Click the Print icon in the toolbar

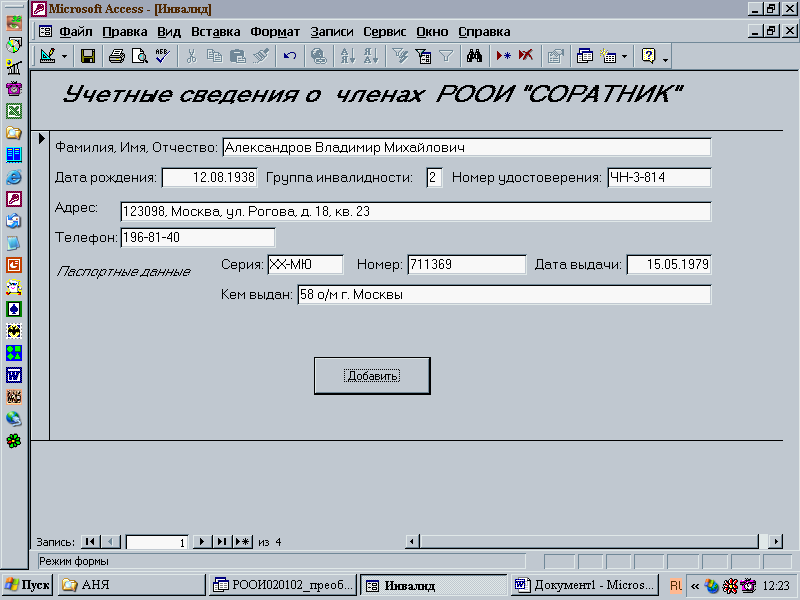coord(117,56)
